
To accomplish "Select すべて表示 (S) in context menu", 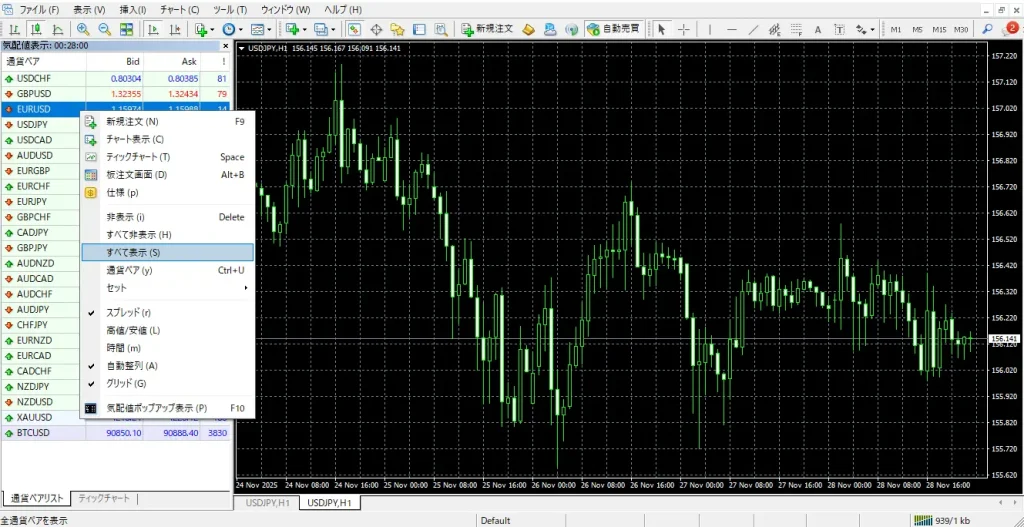I will [166, 253].
